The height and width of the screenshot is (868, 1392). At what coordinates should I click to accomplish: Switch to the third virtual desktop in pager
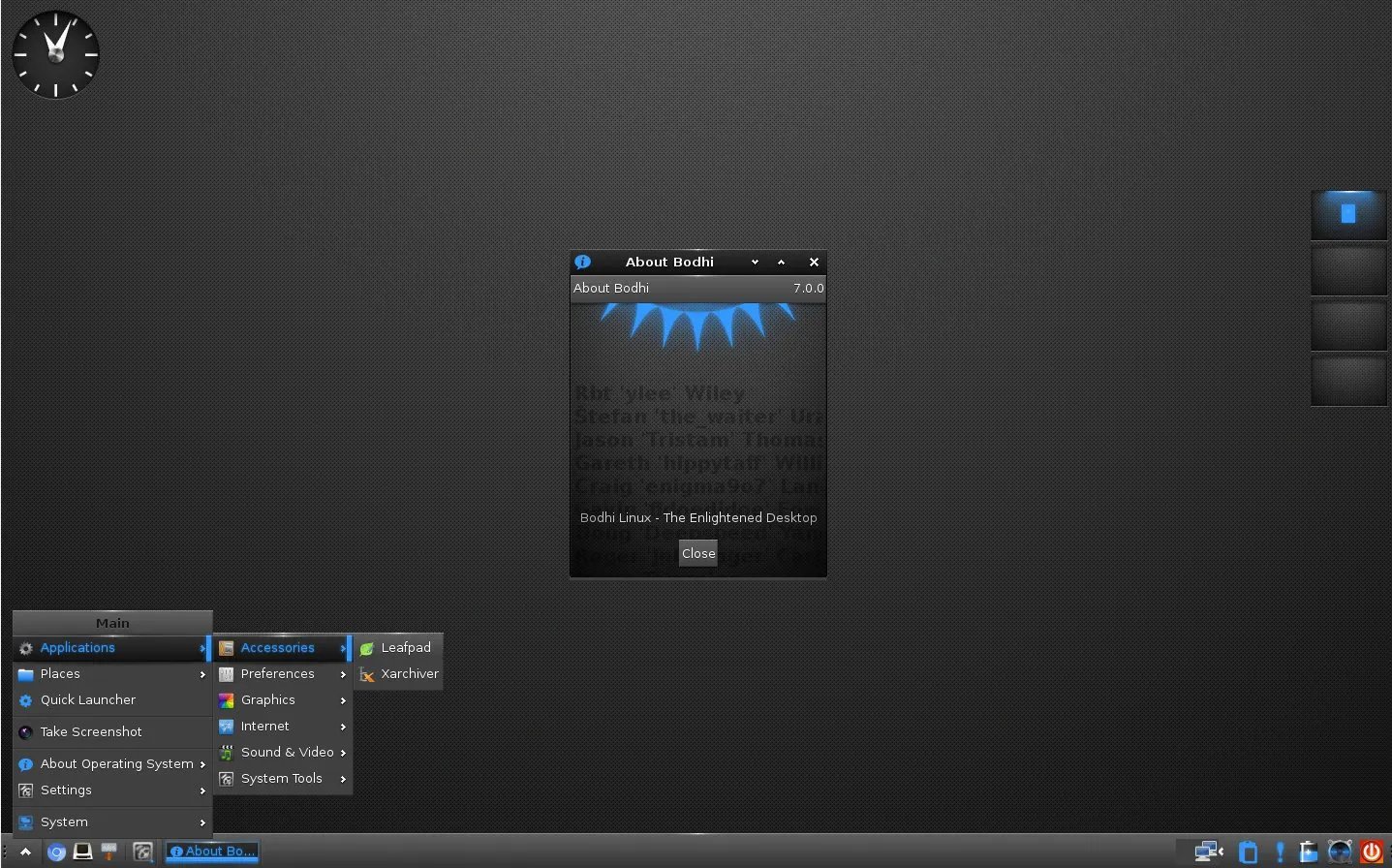pos(1348,325)
